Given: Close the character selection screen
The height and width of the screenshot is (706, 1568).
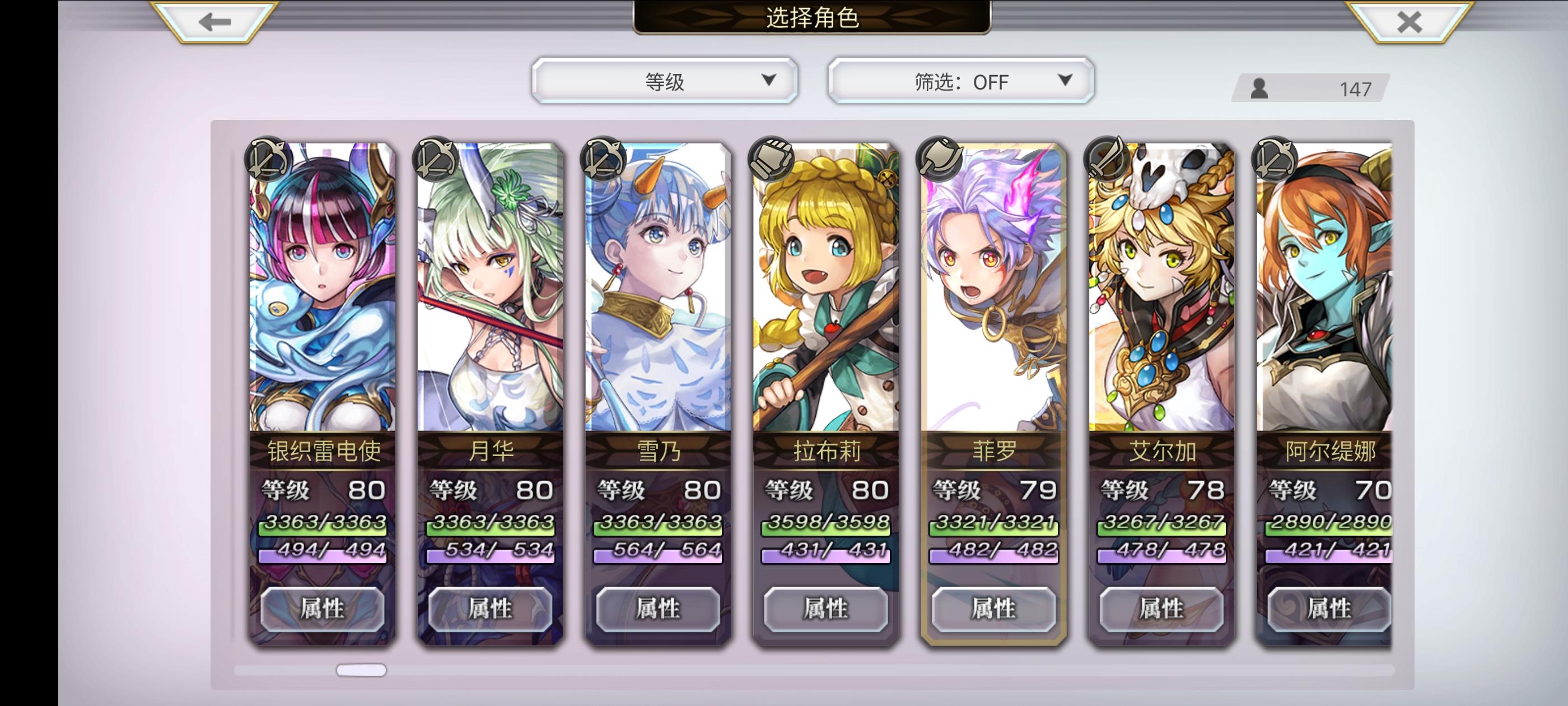Looking at the screenshot, I should (x=1409, y=22).
